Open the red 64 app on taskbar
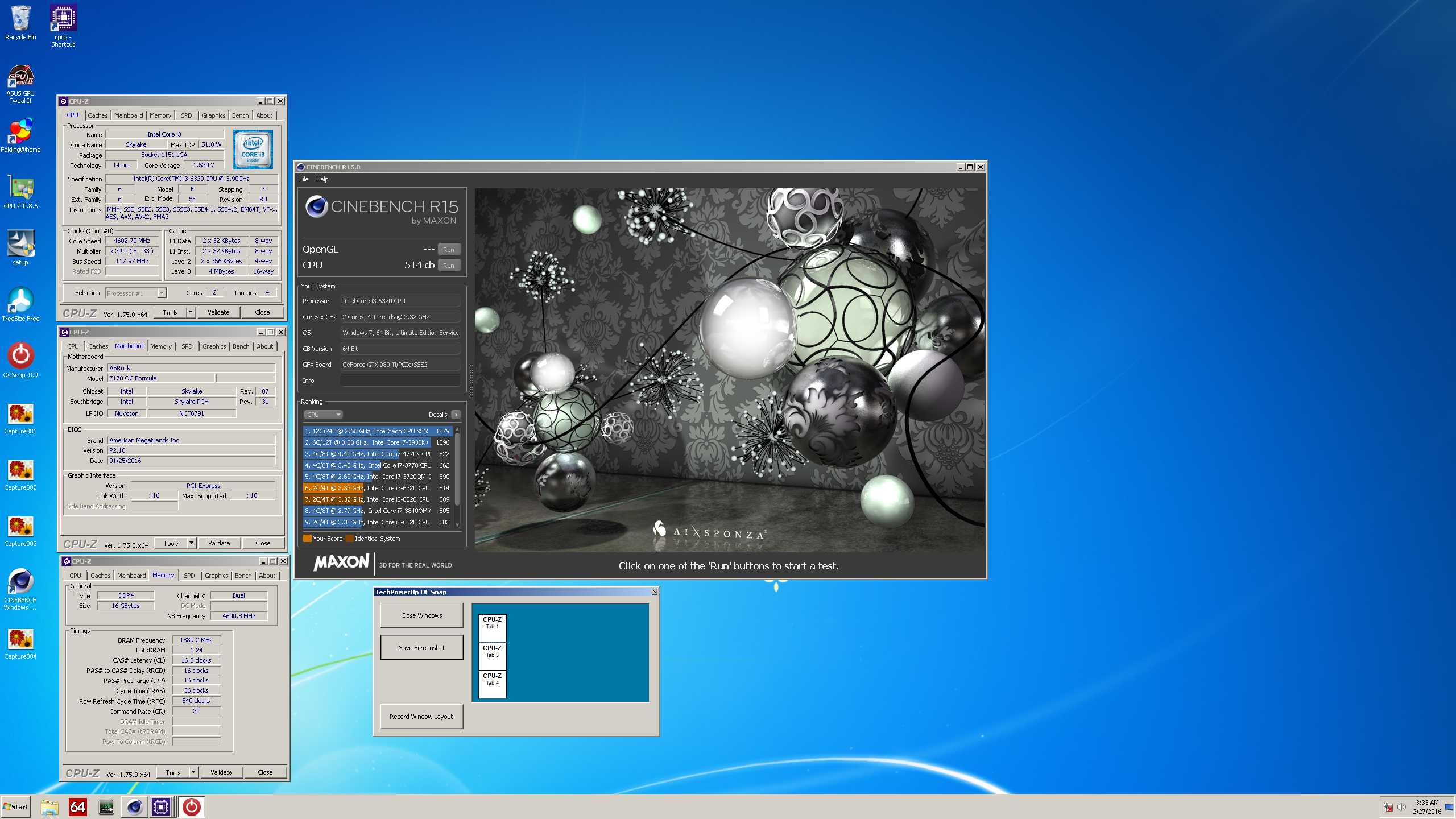 coord(78,806)
